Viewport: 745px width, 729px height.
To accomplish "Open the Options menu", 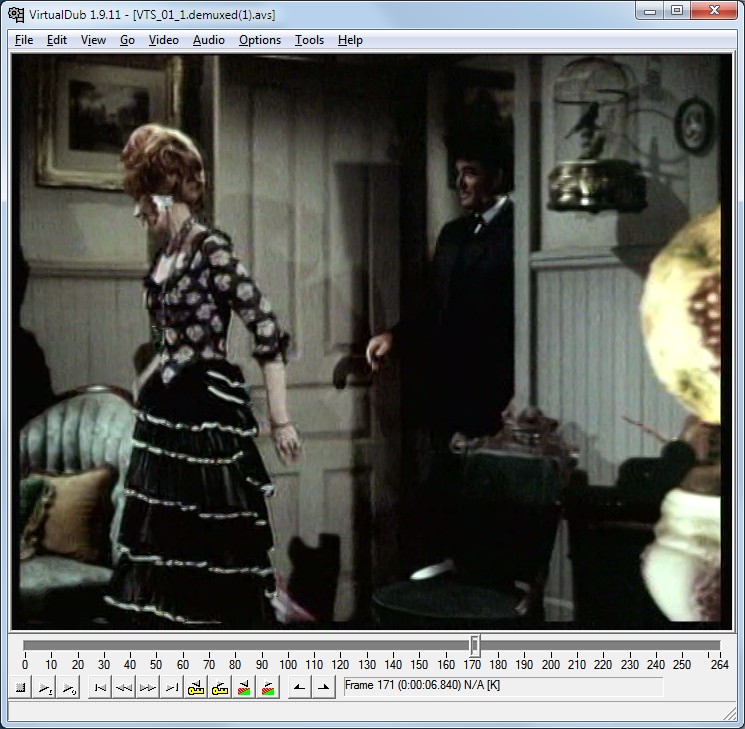I will point(260,40).
